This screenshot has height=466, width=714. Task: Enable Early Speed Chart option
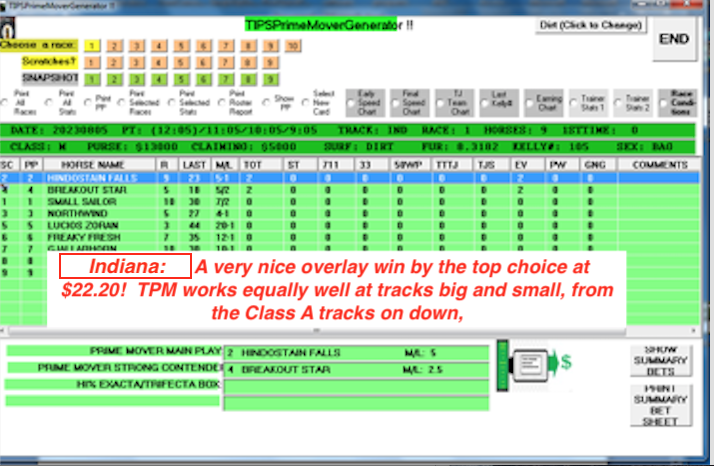click(x=365, y=103)
